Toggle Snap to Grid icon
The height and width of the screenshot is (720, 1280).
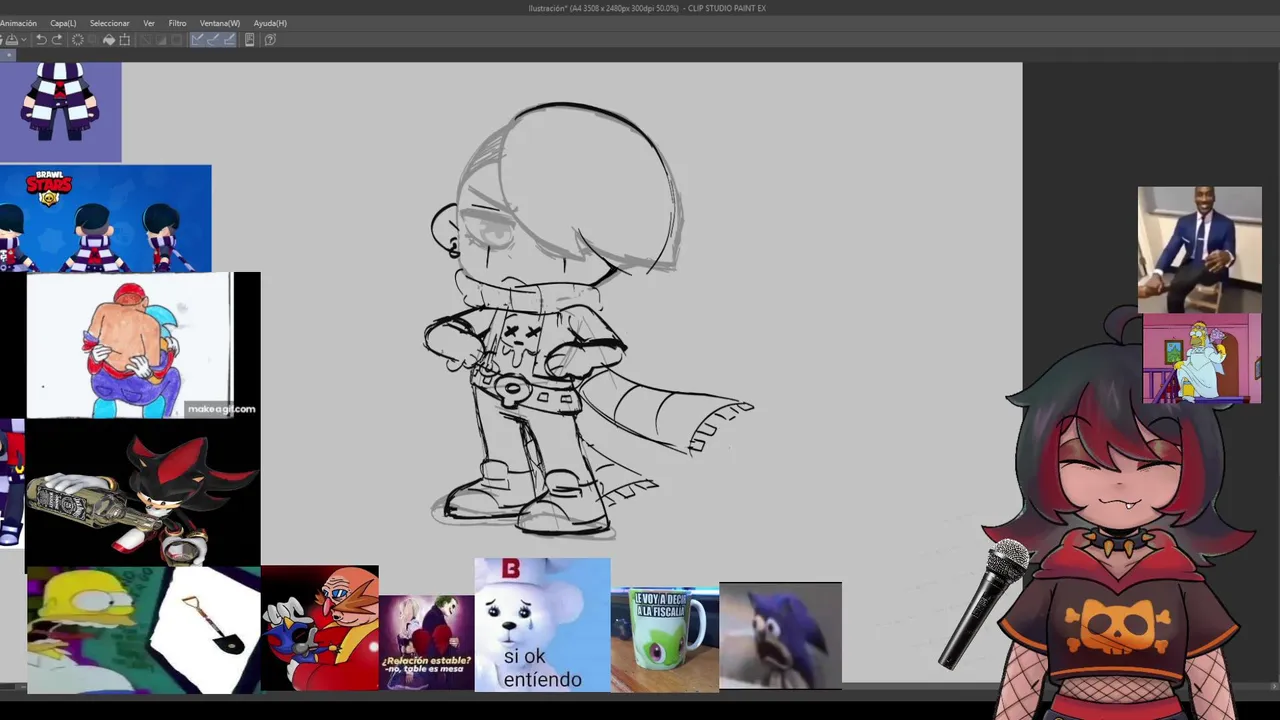click(x=229, y=40)
